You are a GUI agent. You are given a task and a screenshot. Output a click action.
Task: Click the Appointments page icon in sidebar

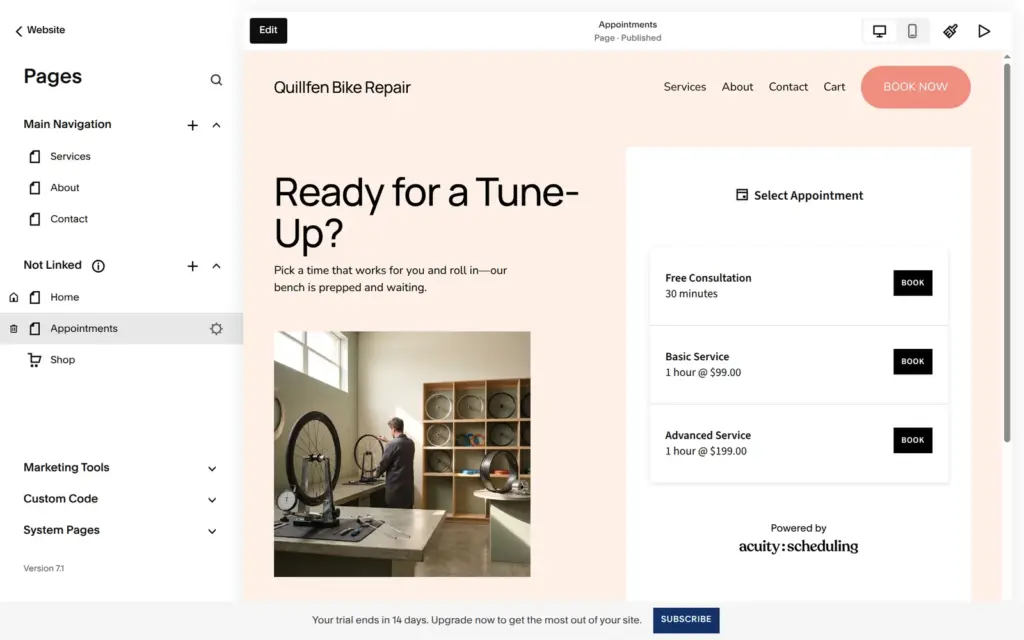(x=35, y=328)
